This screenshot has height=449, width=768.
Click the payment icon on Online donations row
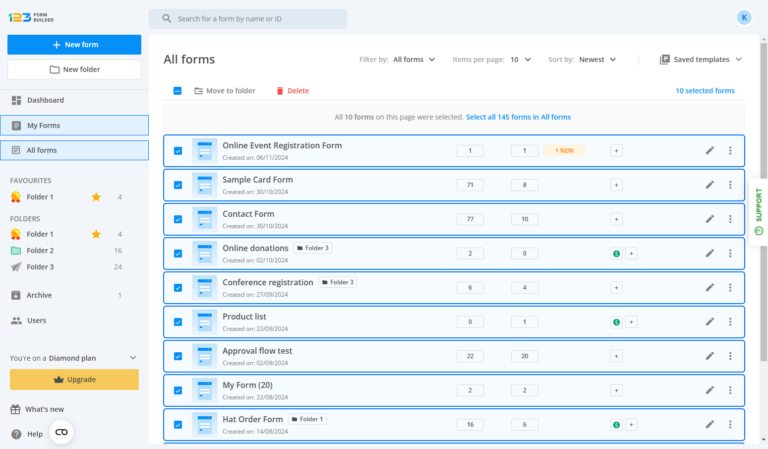[616, 254]
